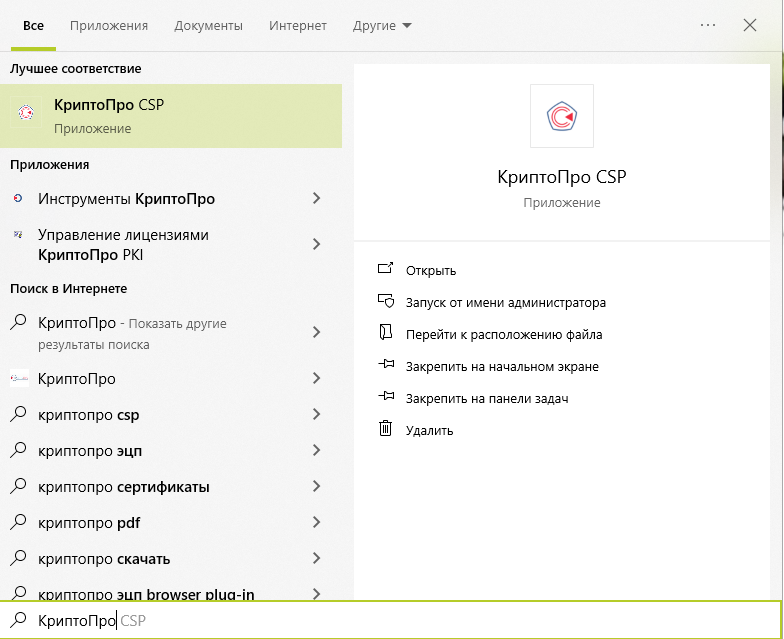This screenshot has height=639, width=784.
Task: Open the three-dots options menu
Action: (708, 25)
